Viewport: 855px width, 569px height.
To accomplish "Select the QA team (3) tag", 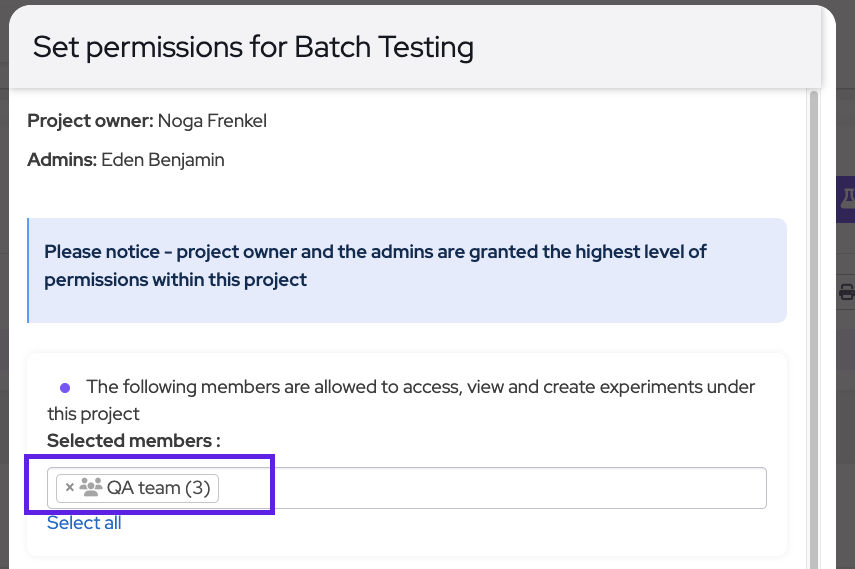I will pyautogui.click(x=137, y=488).
